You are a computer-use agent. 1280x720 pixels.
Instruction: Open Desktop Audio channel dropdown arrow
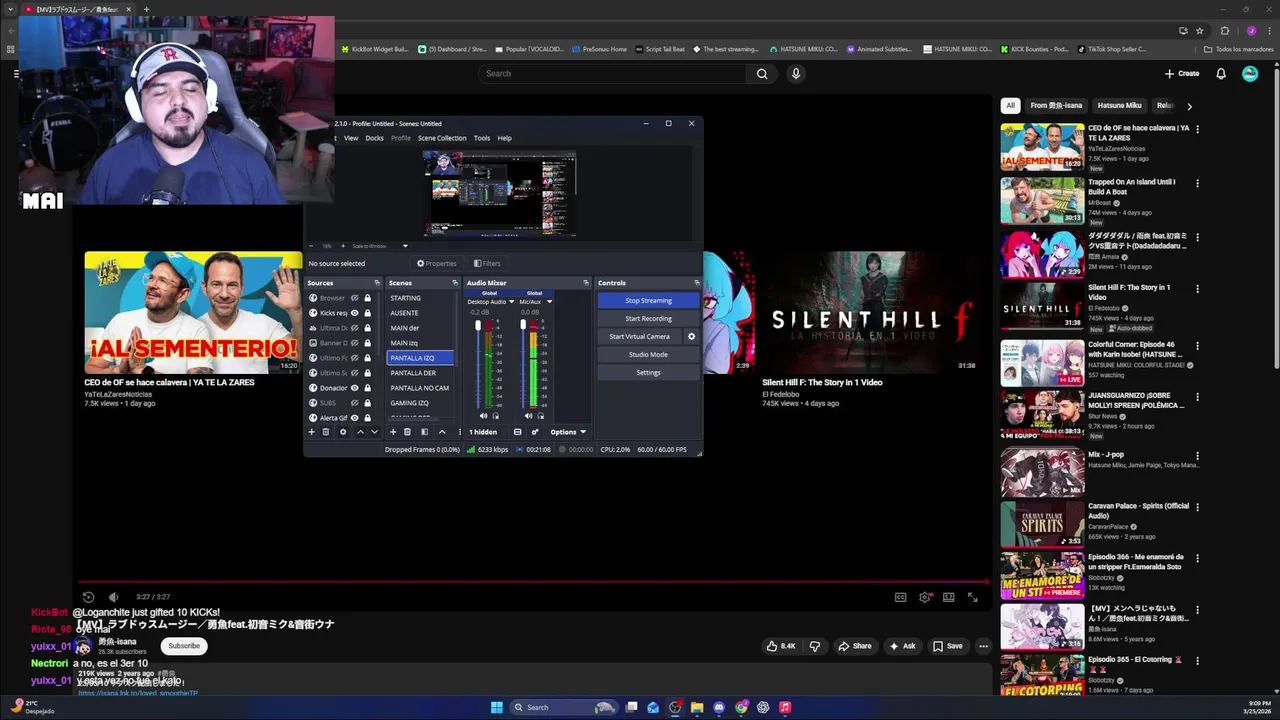click(x=511, y=302)
